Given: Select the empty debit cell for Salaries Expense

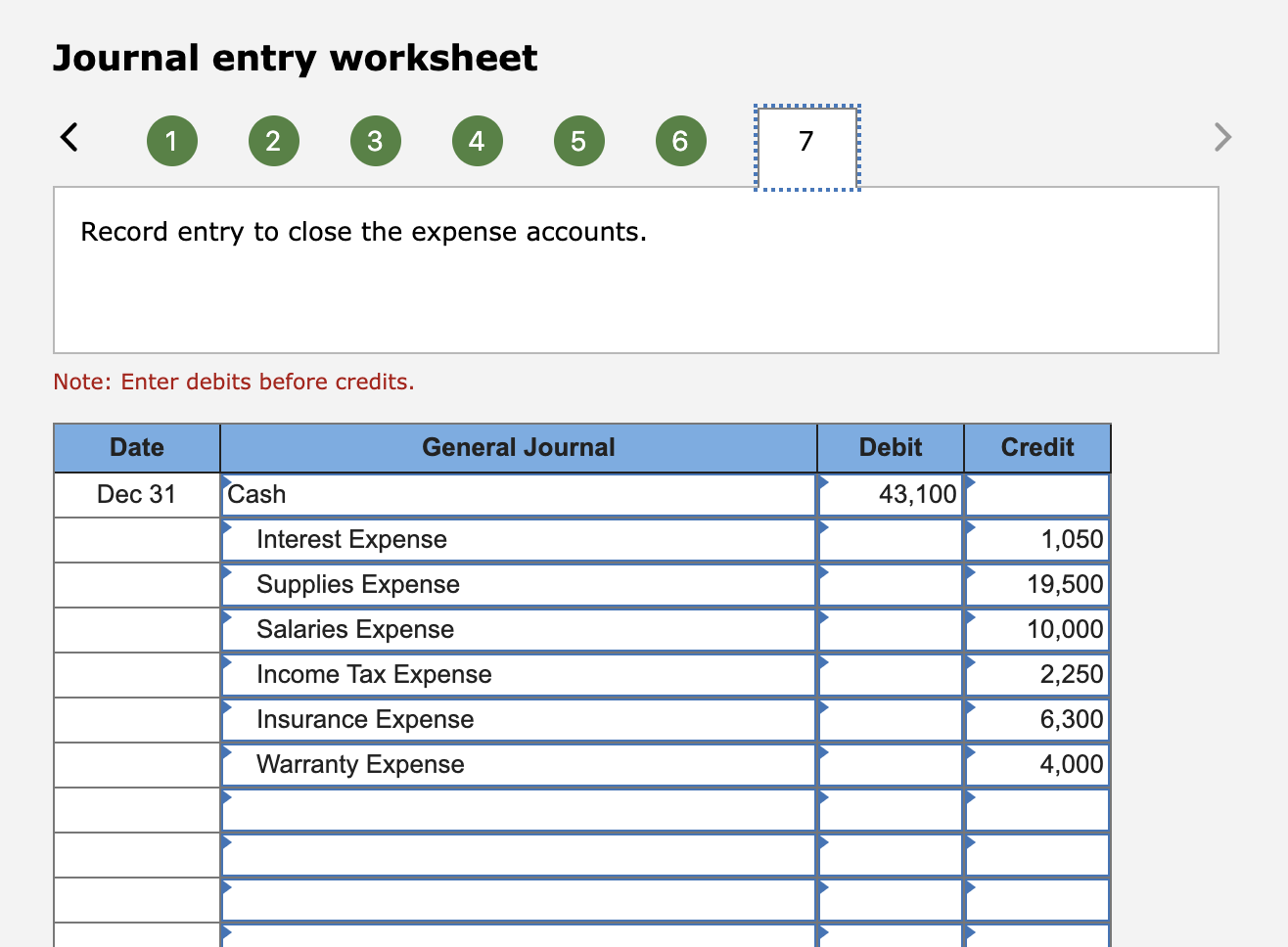Looking at the screenshot, I should (x=891, y=630).
